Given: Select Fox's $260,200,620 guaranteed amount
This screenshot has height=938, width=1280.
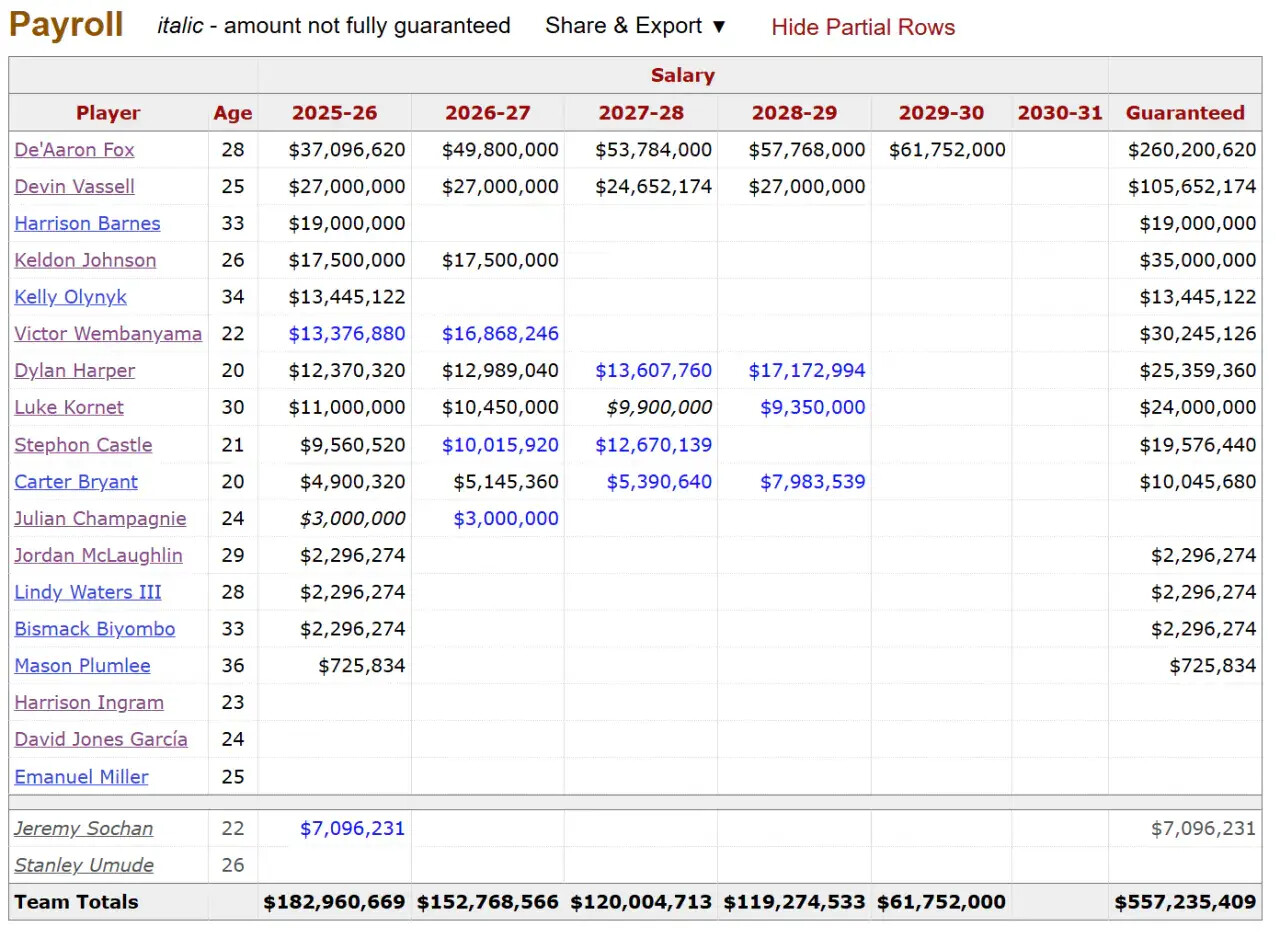Looking at the screenshot, I should 1192,150.
